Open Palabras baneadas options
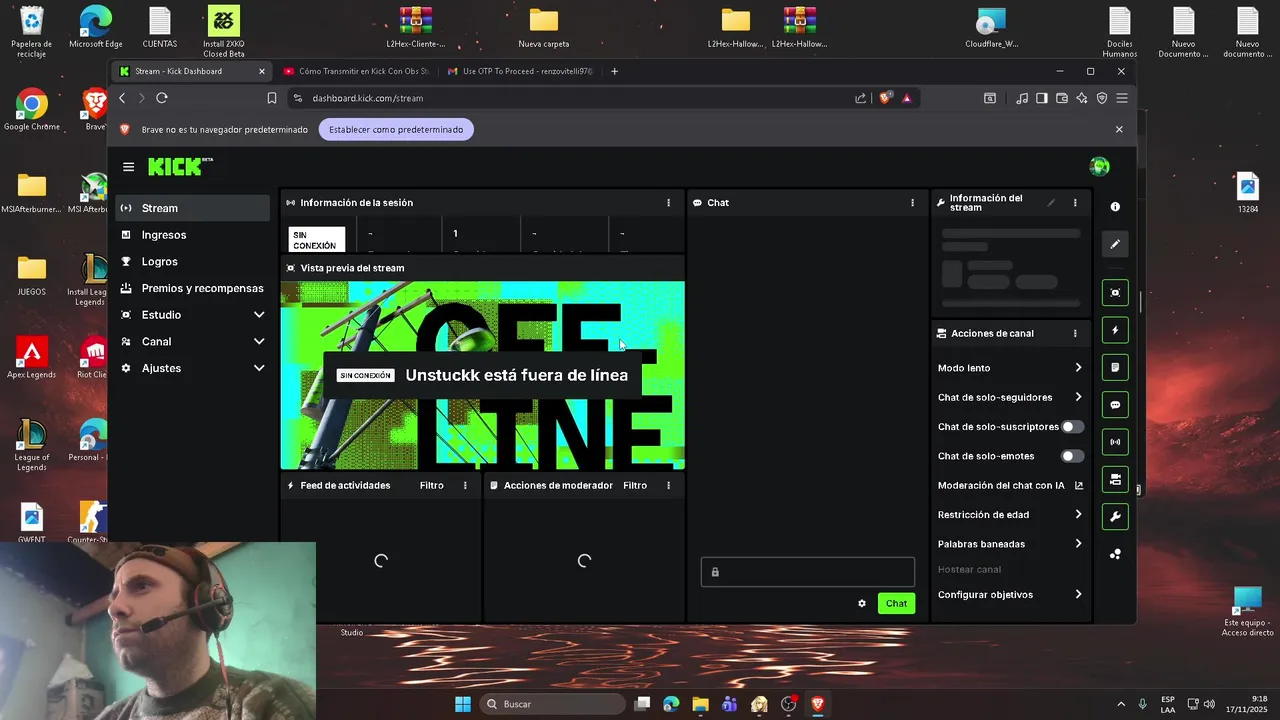The width and height of the screenshot is (1280, 720). click(1010, 544)
